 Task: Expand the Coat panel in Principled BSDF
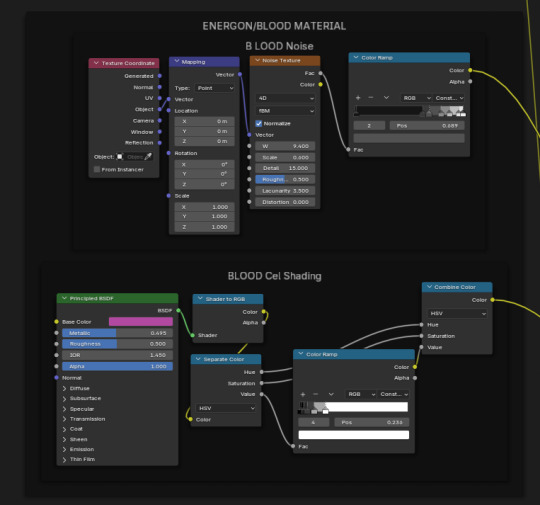click(x=64, y=429)
